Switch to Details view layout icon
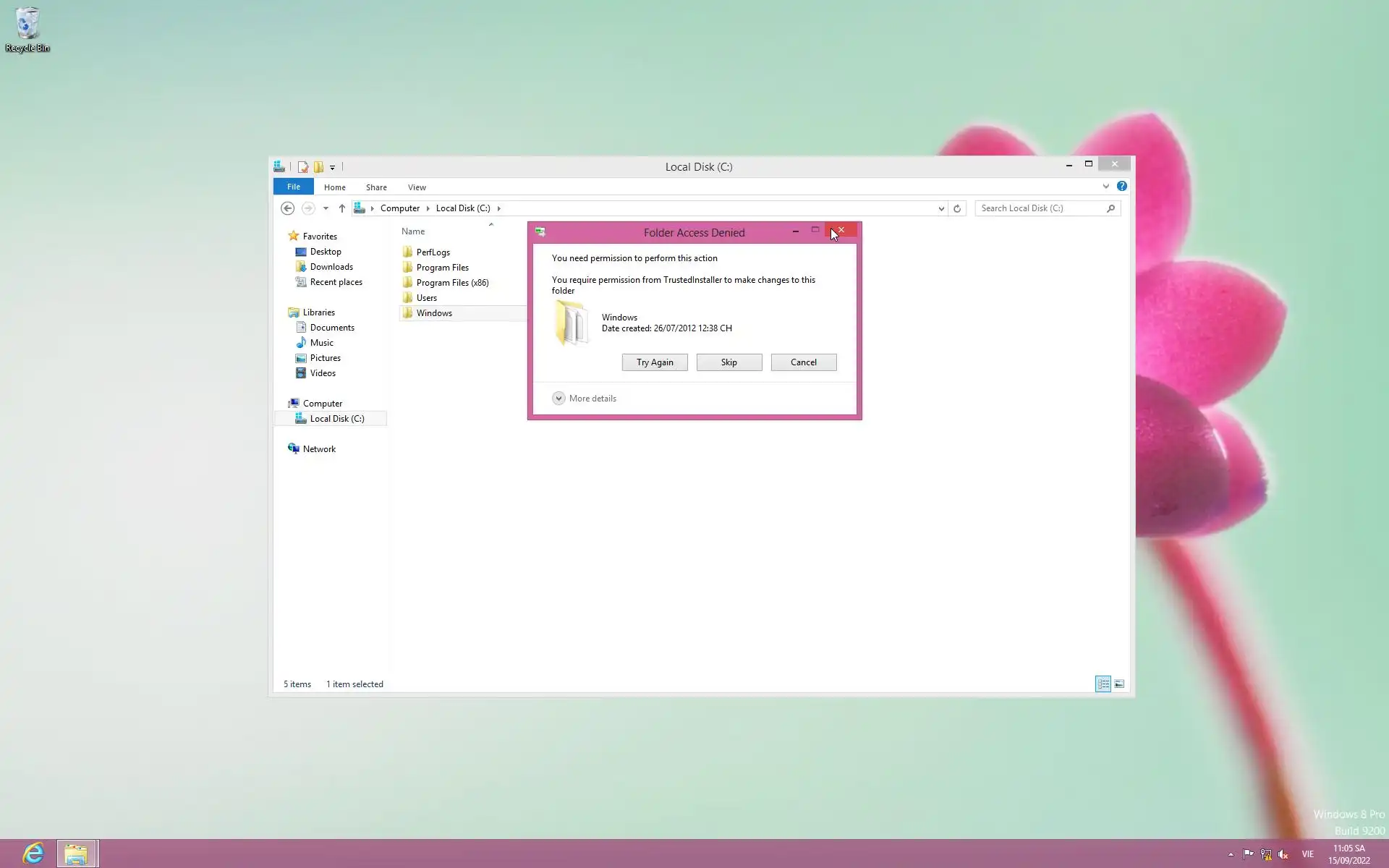 click(x=1103, y=684)
